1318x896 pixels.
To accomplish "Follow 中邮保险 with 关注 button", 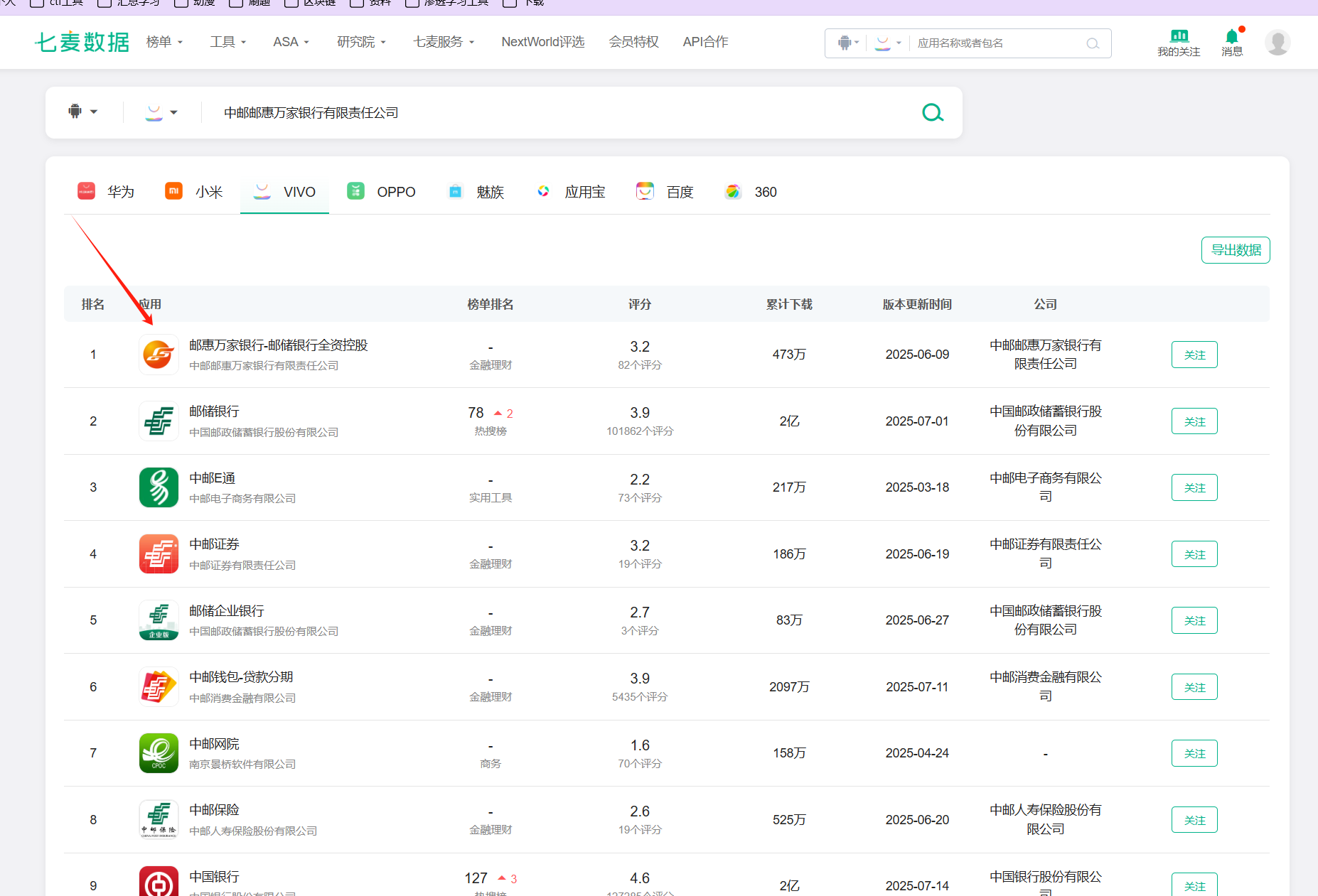I will pos(1194,820).
